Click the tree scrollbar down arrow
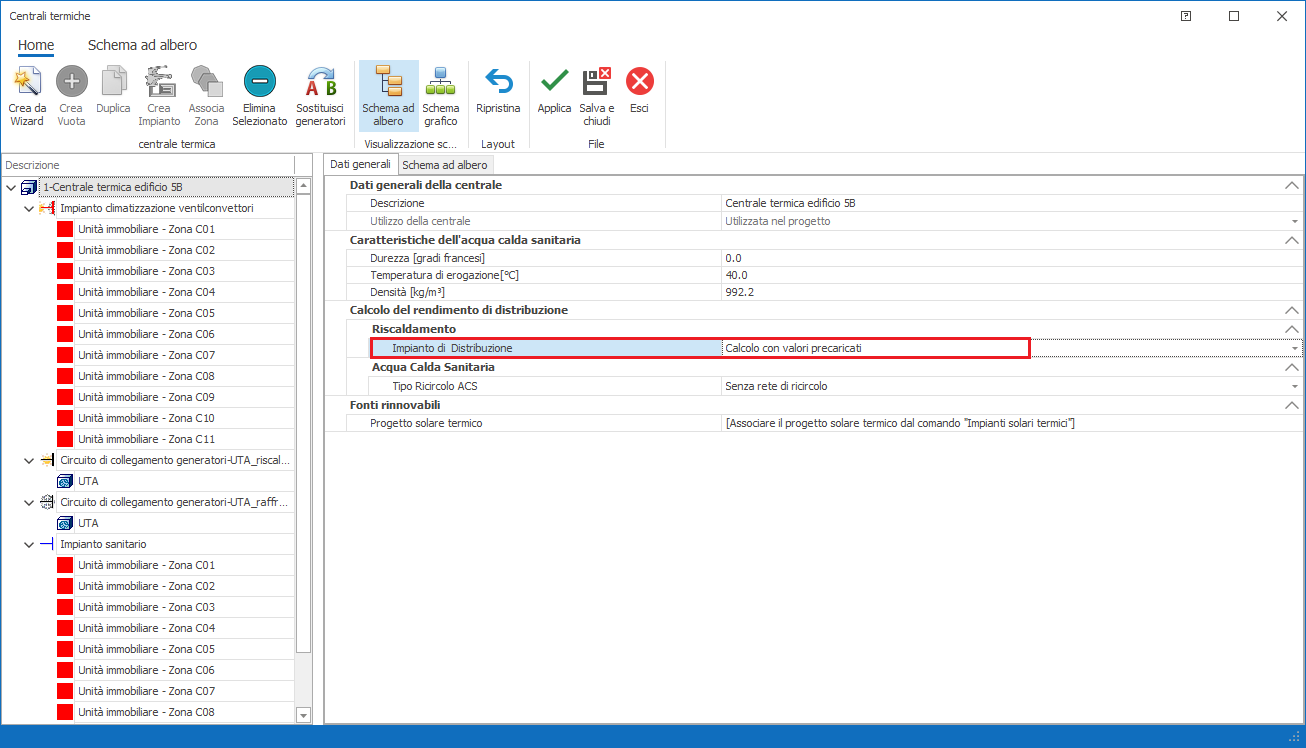Viewport: 1306px width, 748px height. (304, 714)
